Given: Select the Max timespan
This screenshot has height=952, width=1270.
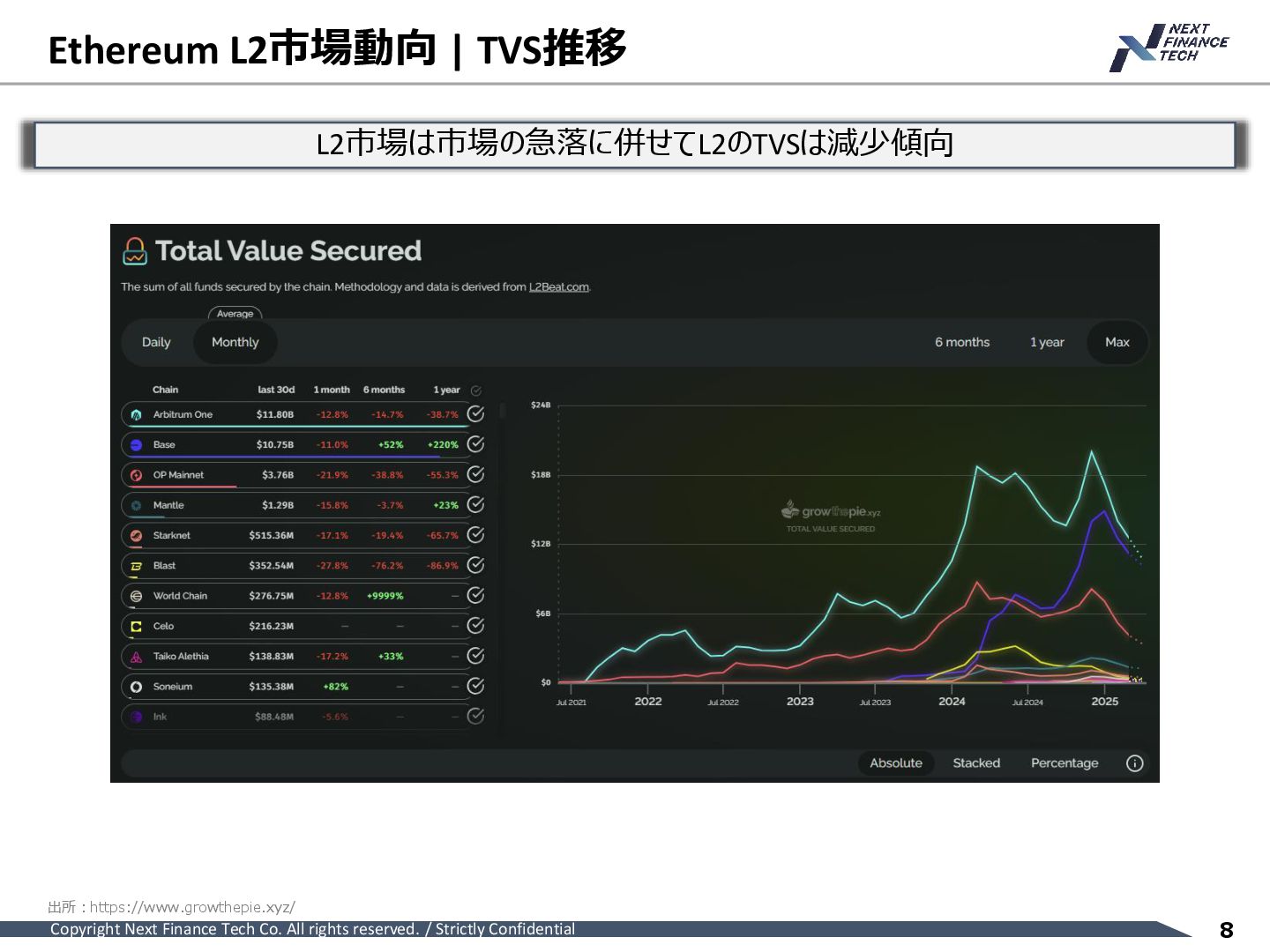Looking at the screenshot, I should 1117,342.
